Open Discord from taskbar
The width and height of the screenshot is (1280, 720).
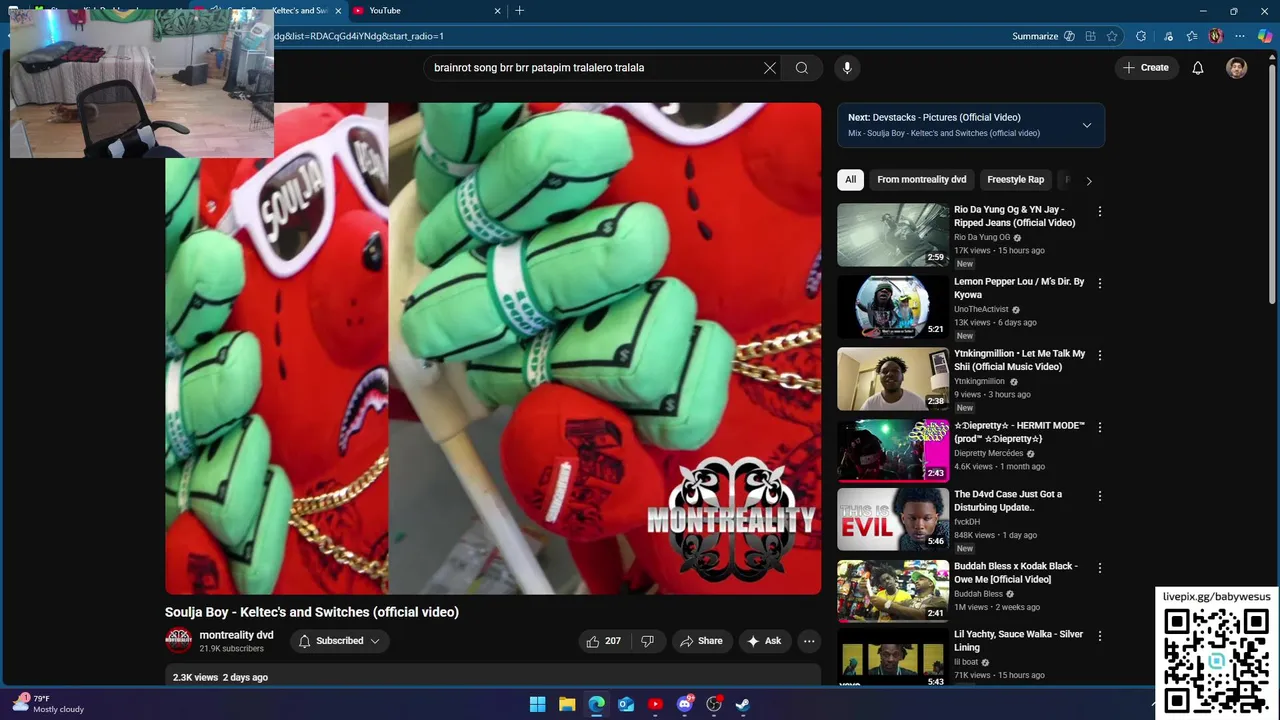point(685,704)
